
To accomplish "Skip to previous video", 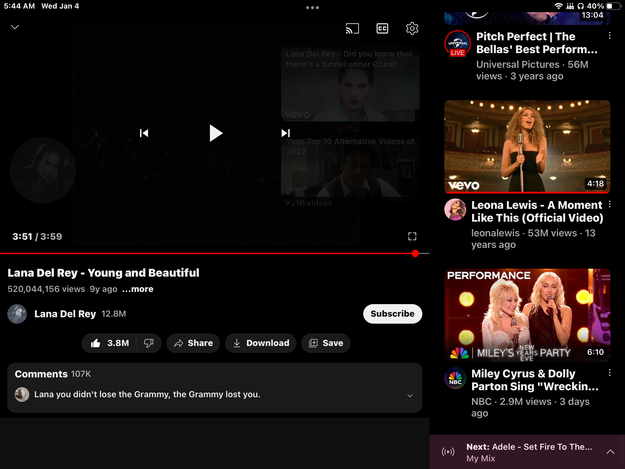I will (144, 133).
